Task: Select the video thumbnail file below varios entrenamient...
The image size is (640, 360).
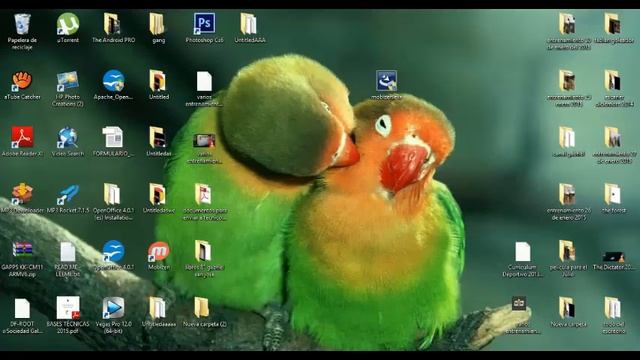Action: 204,140
